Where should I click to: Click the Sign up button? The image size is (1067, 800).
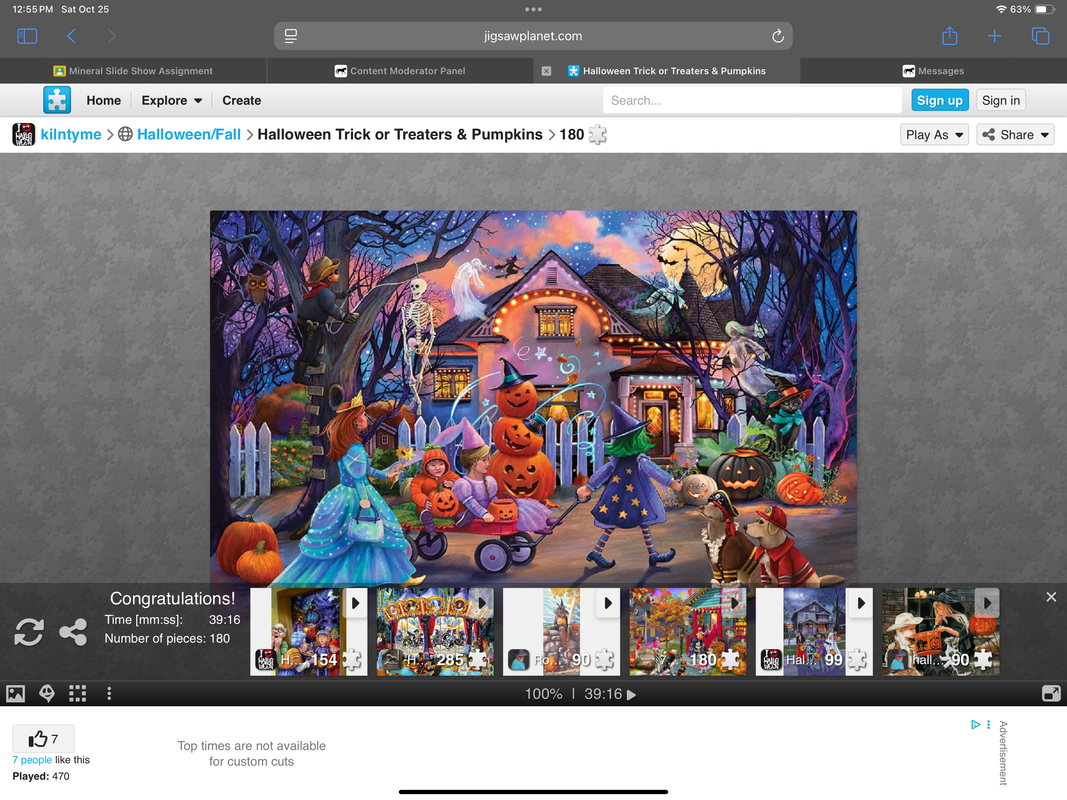coord(940,101)
